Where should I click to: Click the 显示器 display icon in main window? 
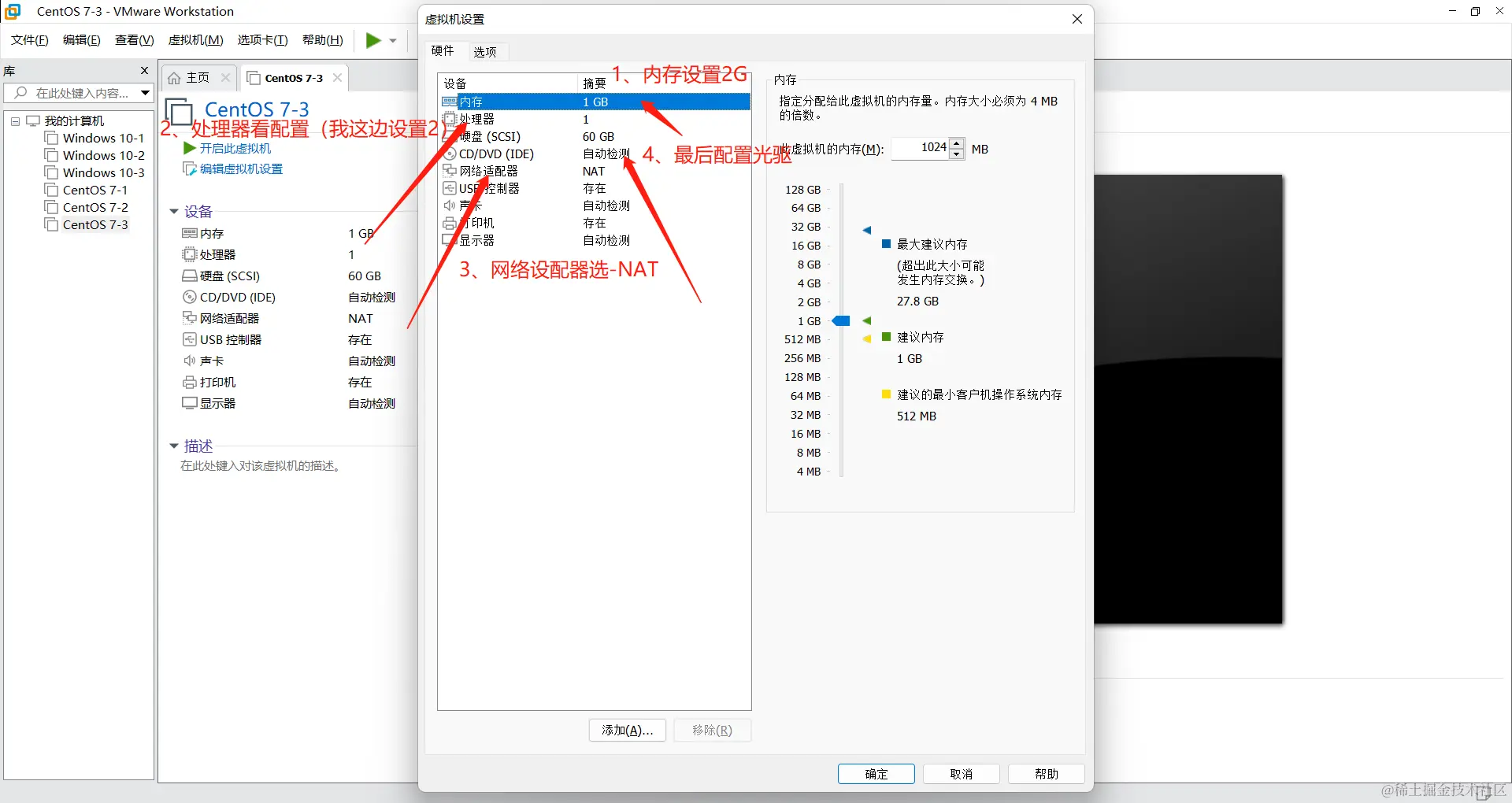pos(189,403)
